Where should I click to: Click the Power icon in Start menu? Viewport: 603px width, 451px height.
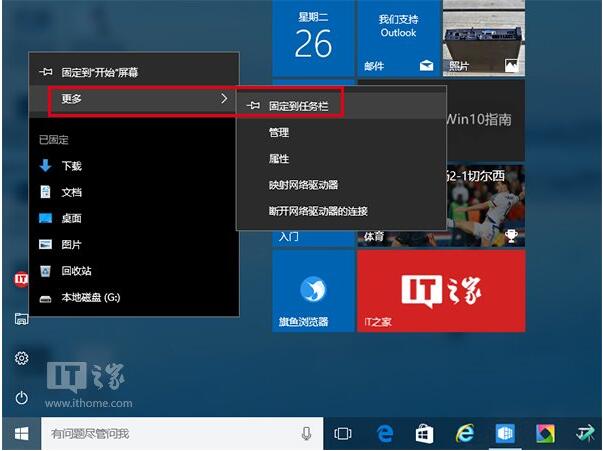pos(21,397)
